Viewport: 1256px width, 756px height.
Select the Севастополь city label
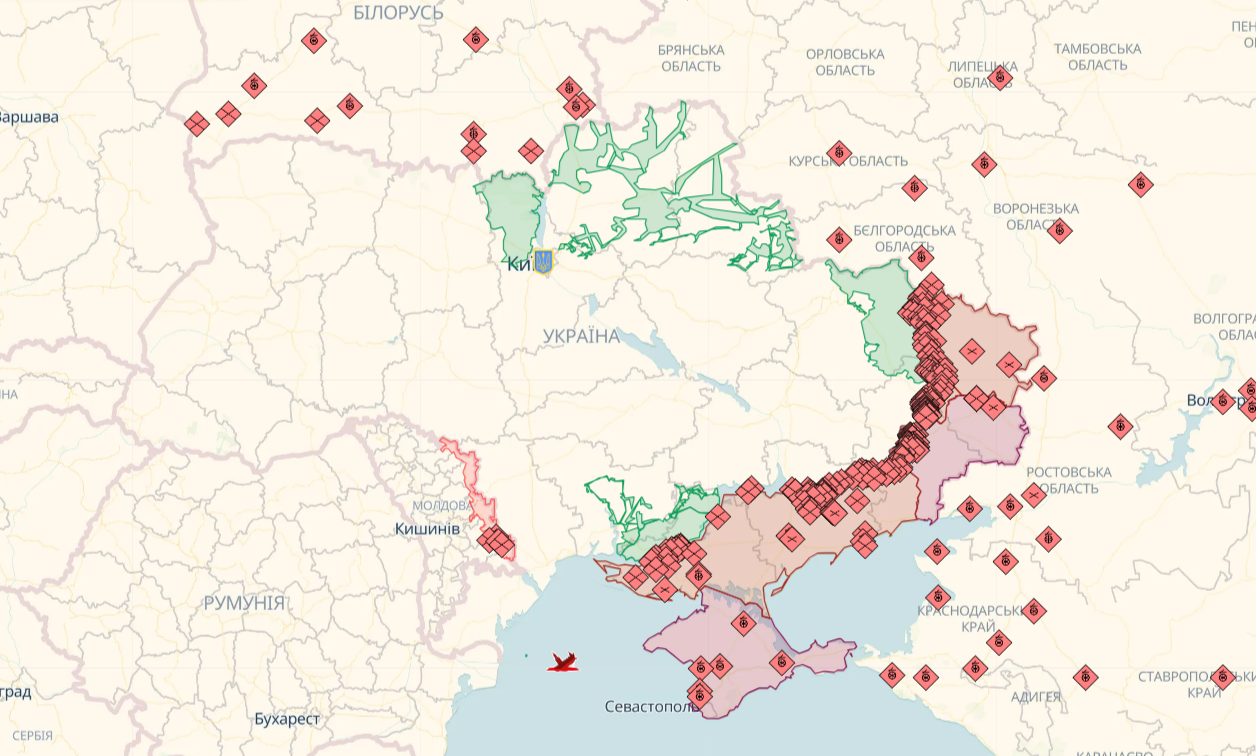coord(652,707)
